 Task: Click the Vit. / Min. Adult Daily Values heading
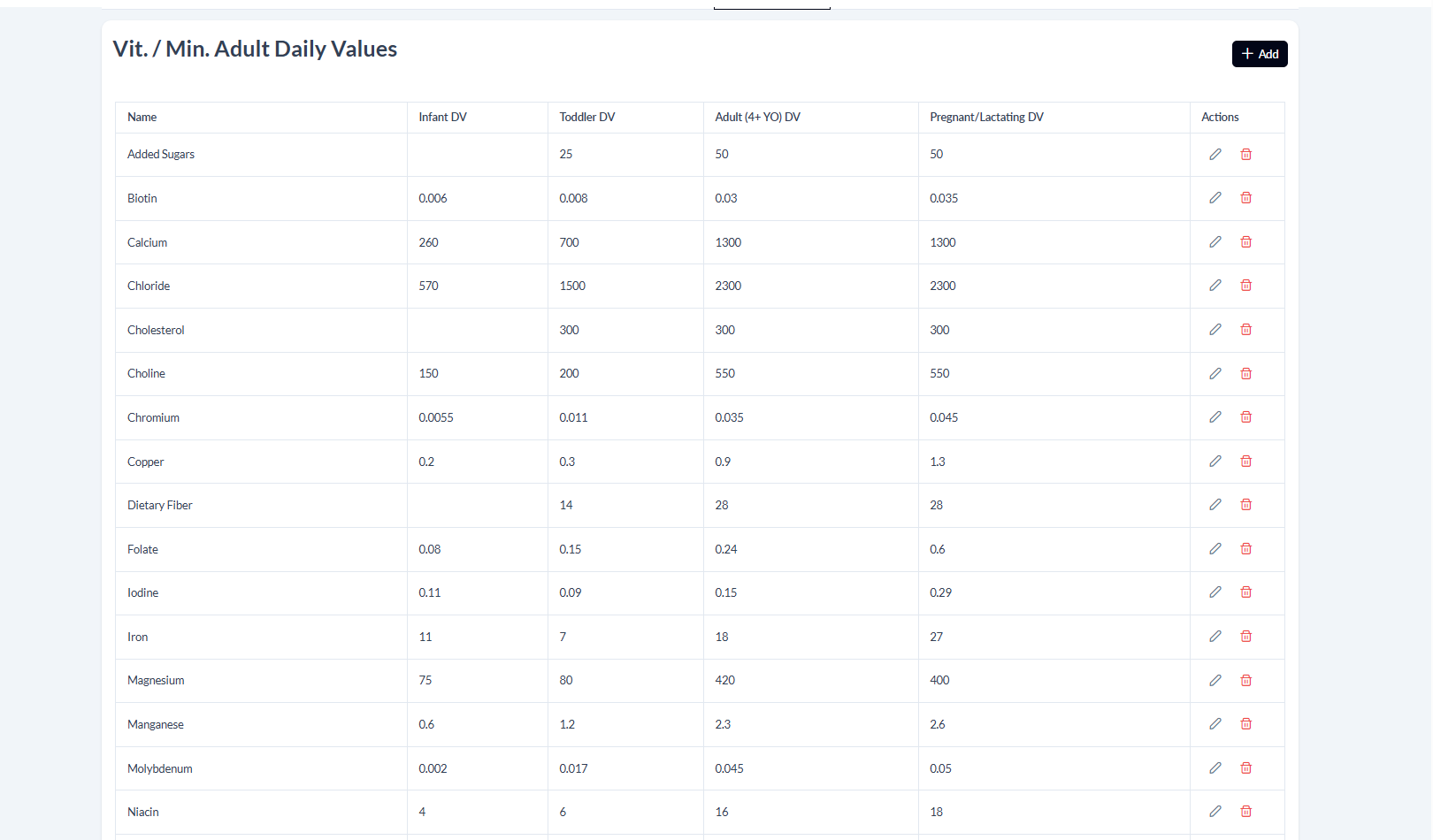255,49
